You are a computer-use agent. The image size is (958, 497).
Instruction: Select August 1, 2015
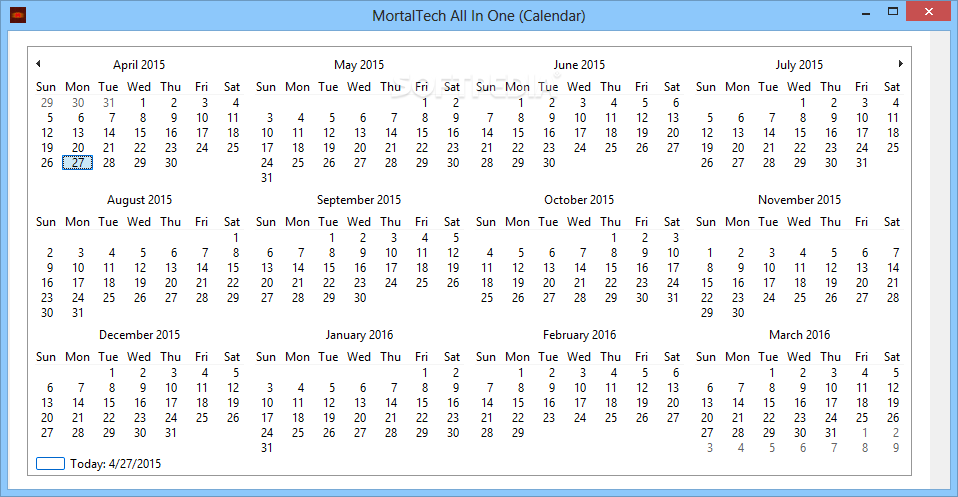point(236,238)
